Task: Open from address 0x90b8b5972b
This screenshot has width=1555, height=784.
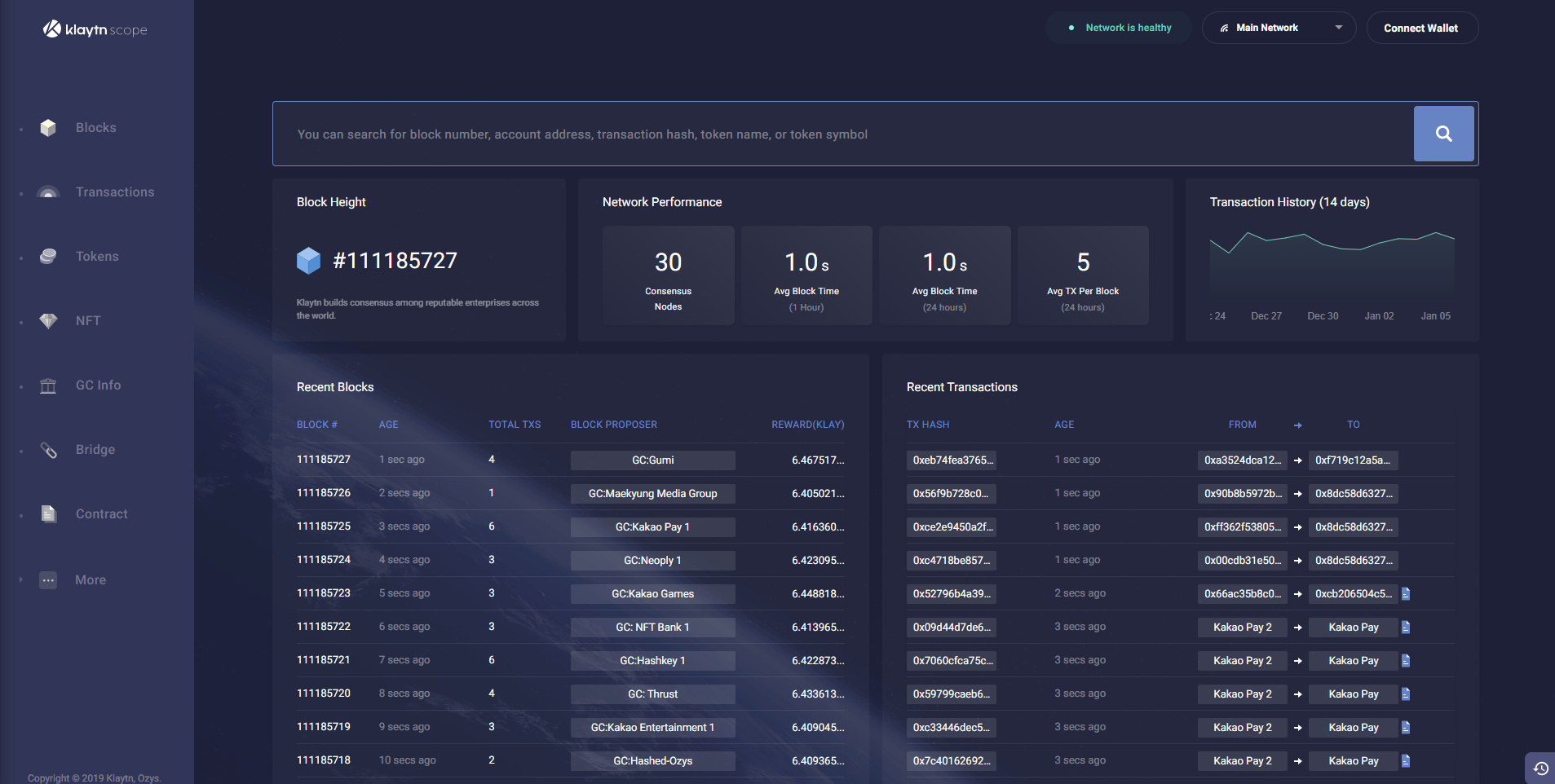Action: point(1243,494)
